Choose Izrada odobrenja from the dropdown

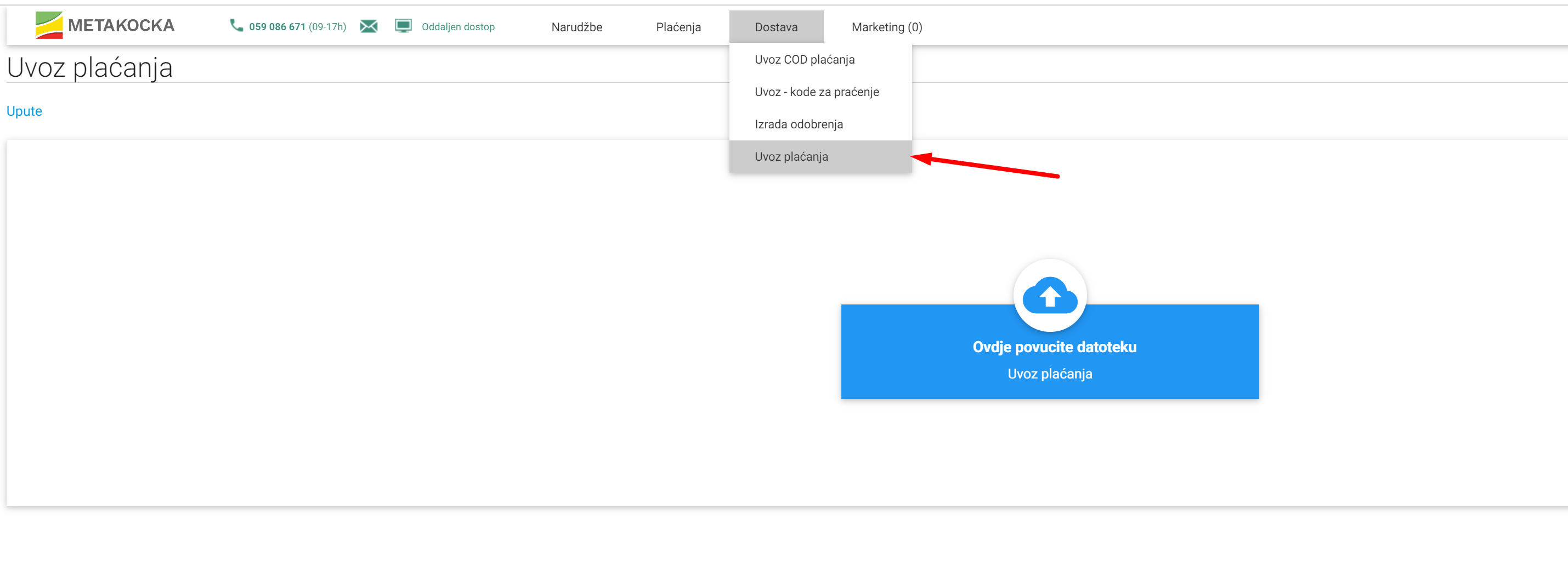(820, 124)
